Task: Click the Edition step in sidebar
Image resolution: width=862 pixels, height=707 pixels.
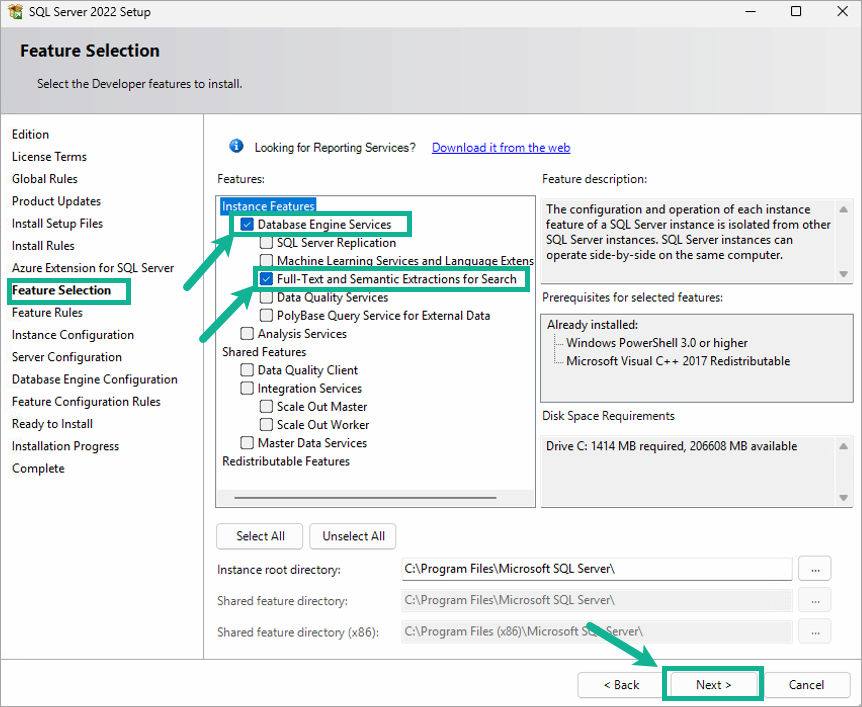Action: pyautogui.click(x=30, y=134)
